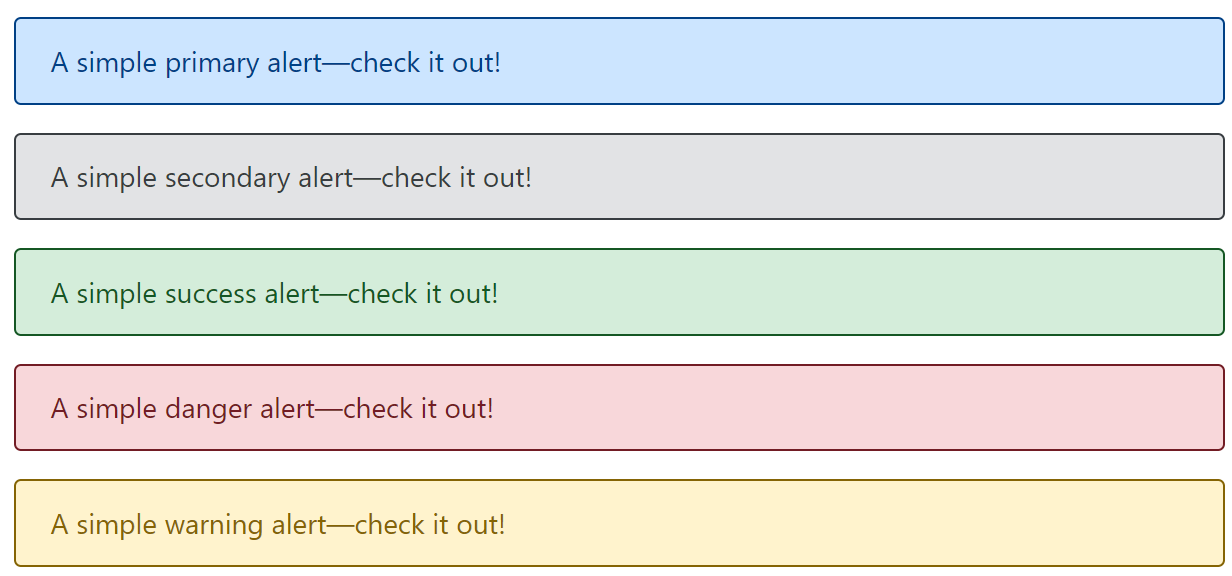1232x576 pixels.
Task: Click the success alert message text
Action: pos(275,293)
